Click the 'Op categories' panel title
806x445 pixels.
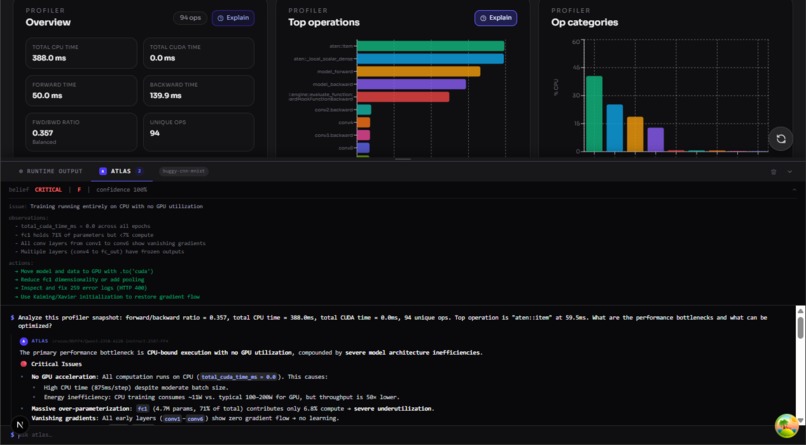(584, 22)
